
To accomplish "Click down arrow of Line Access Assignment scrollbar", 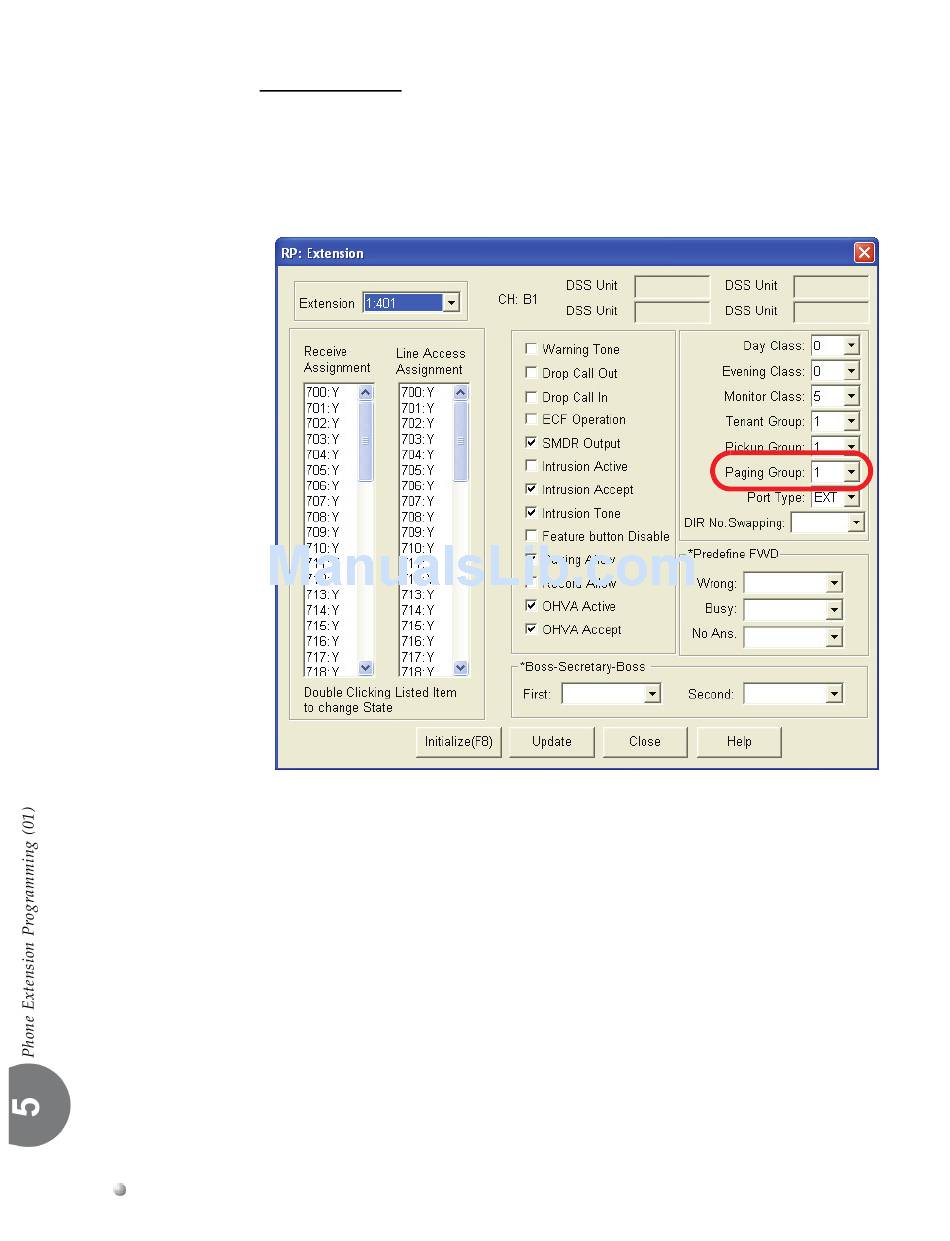I will point(461,668).
